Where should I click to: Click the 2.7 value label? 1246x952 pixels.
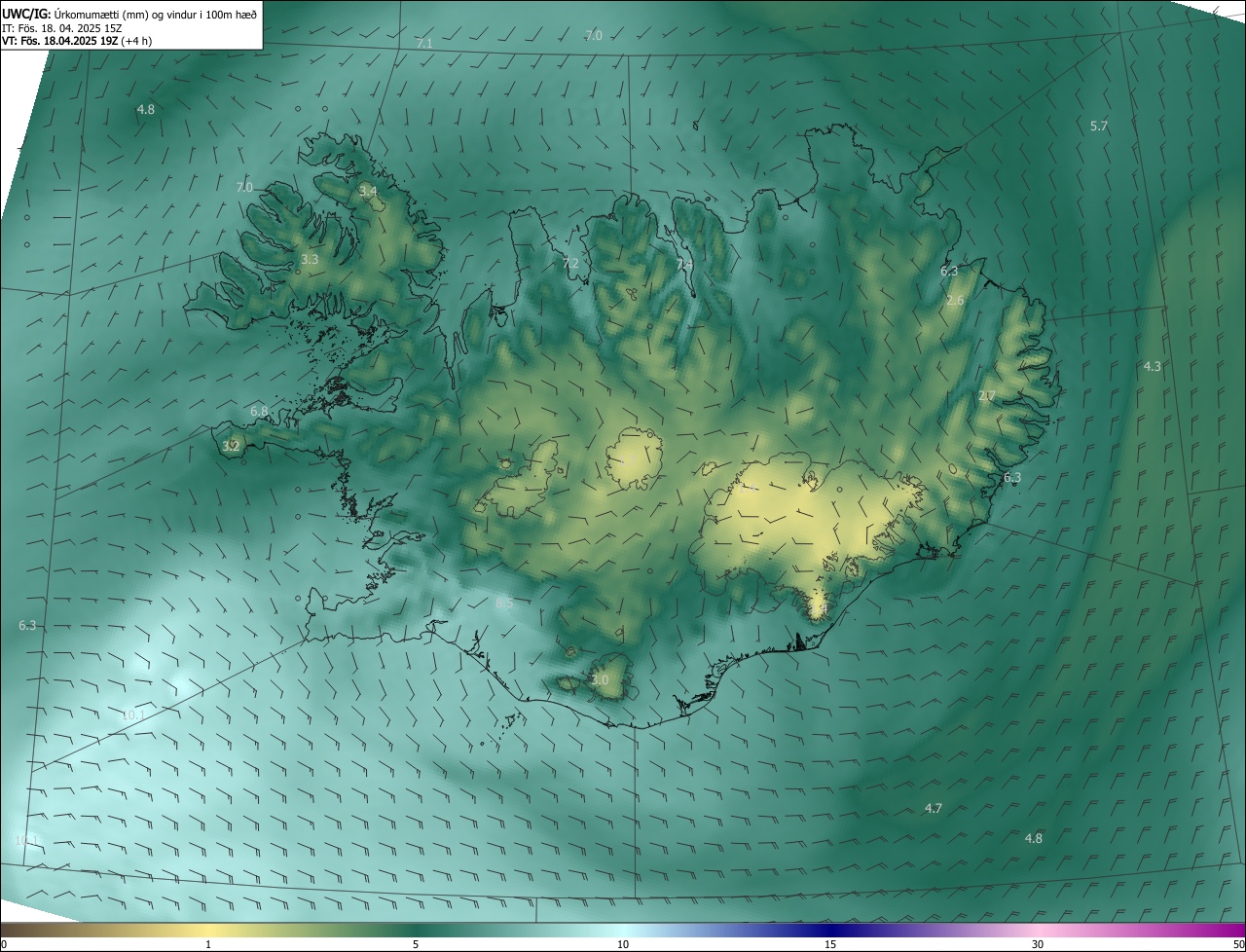tap(986, 396)
